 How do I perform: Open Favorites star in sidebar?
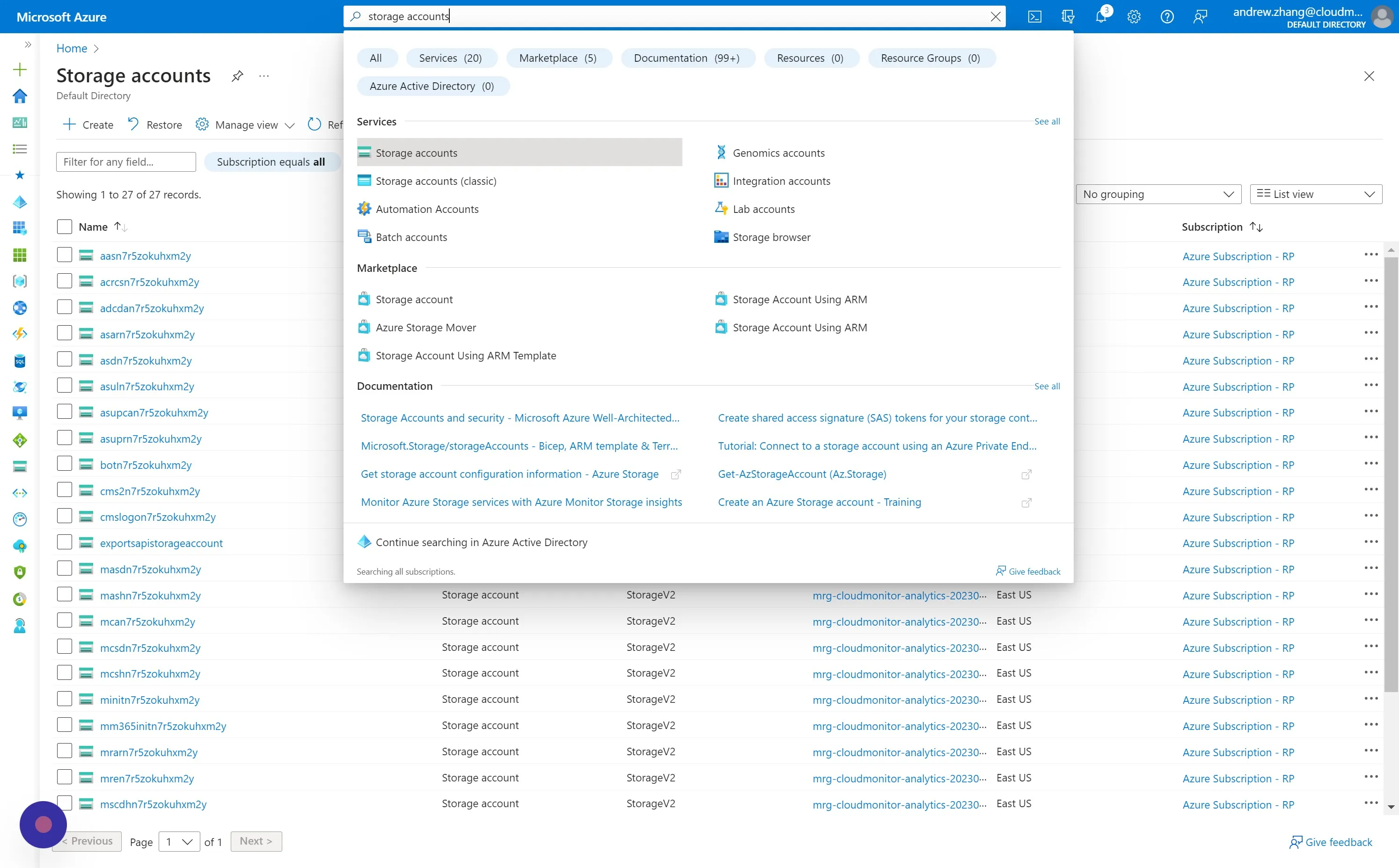click(20, 175)
